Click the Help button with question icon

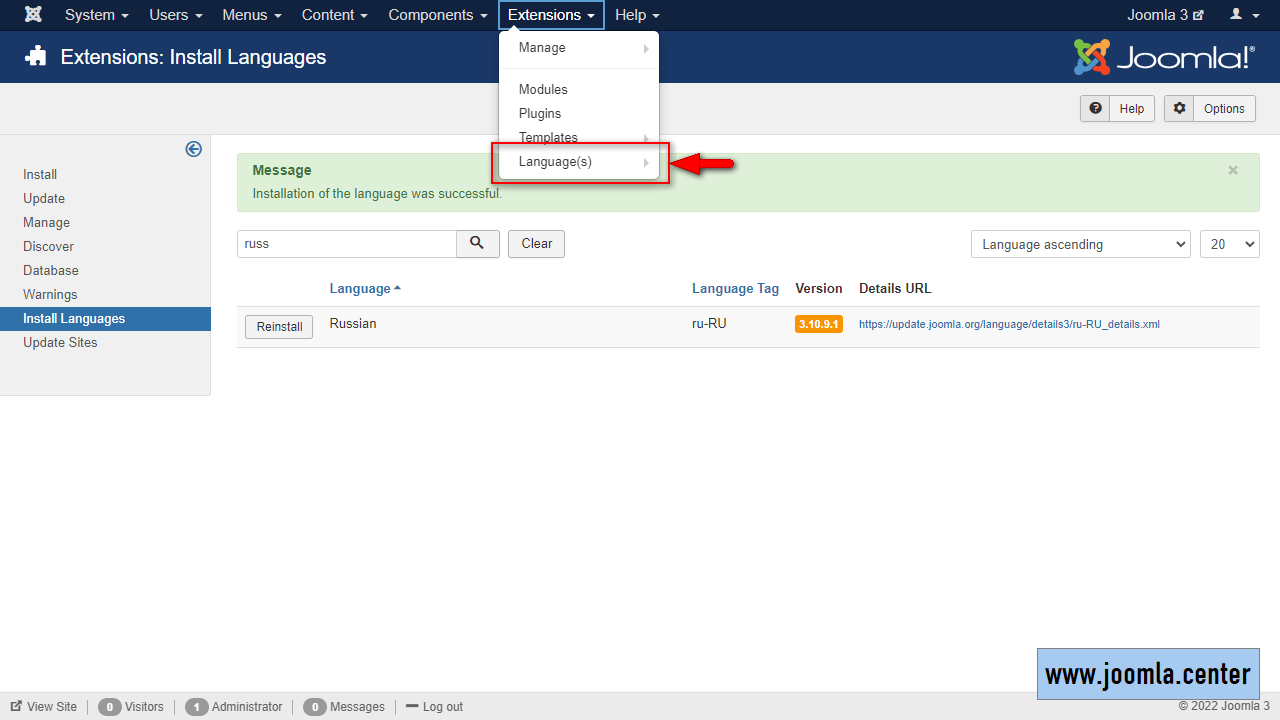pos(1117,109)
